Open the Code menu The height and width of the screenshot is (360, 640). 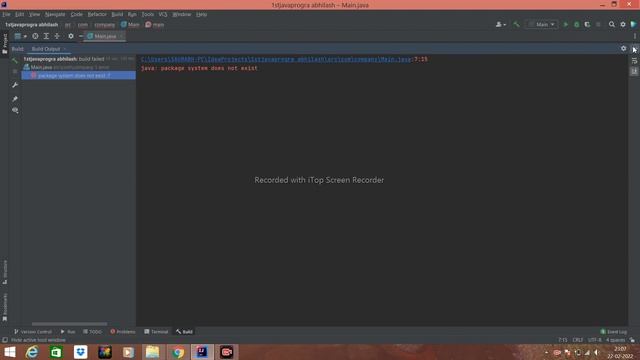[x=77, y=14]
